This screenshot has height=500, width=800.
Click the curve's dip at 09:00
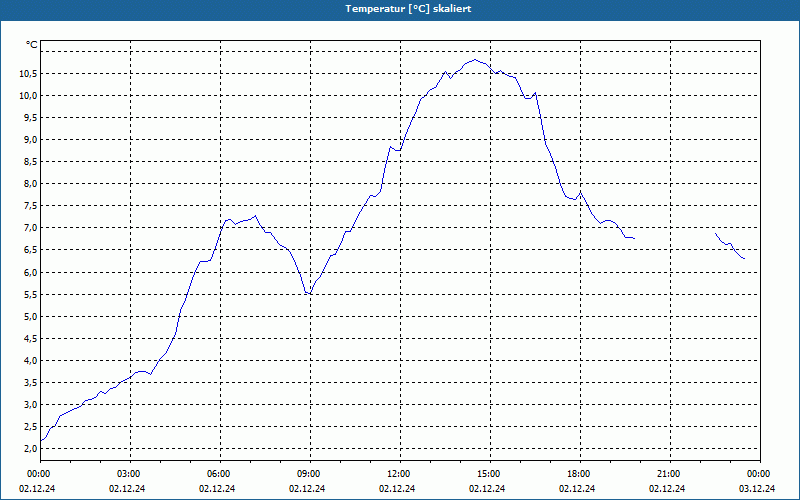(x=308, y=293)
